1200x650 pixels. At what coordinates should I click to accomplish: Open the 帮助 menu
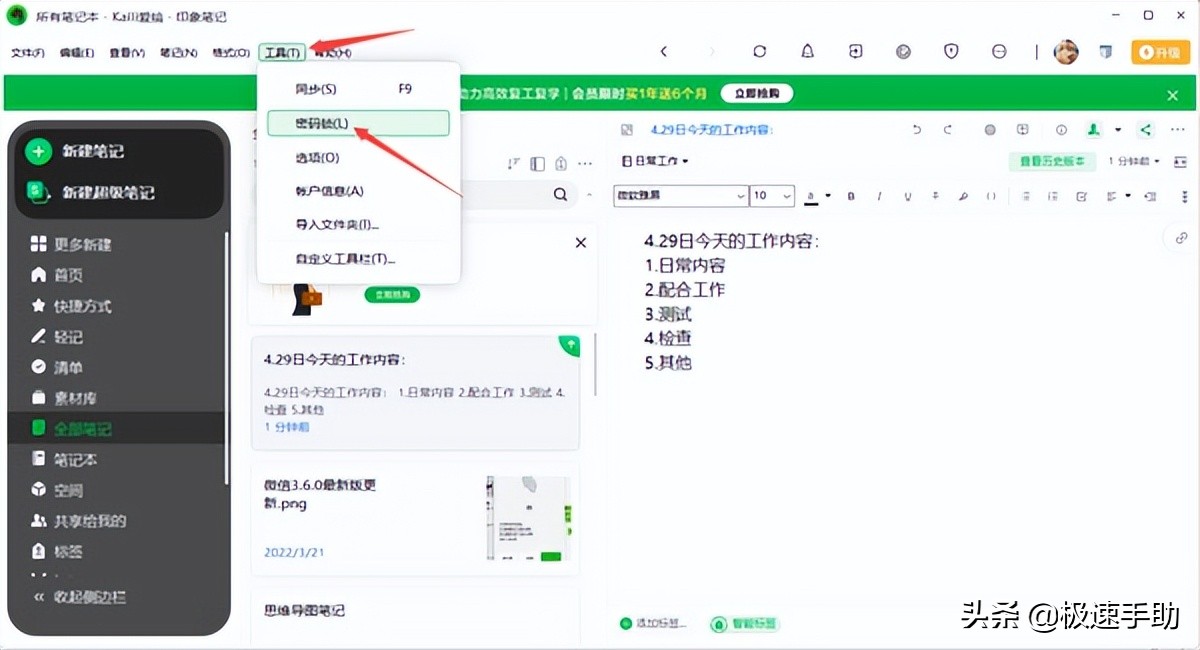[x=330, y=51]
